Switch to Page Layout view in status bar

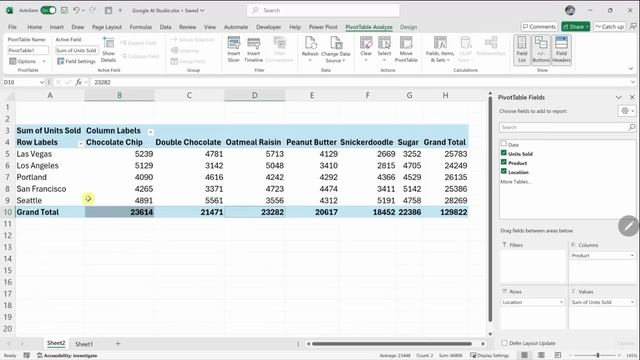click(541, 355)
